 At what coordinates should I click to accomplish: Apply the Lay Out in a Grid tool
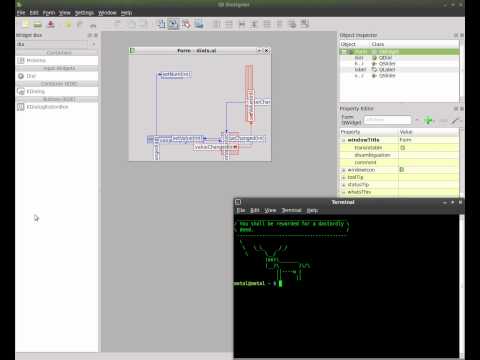click(267, 24)
